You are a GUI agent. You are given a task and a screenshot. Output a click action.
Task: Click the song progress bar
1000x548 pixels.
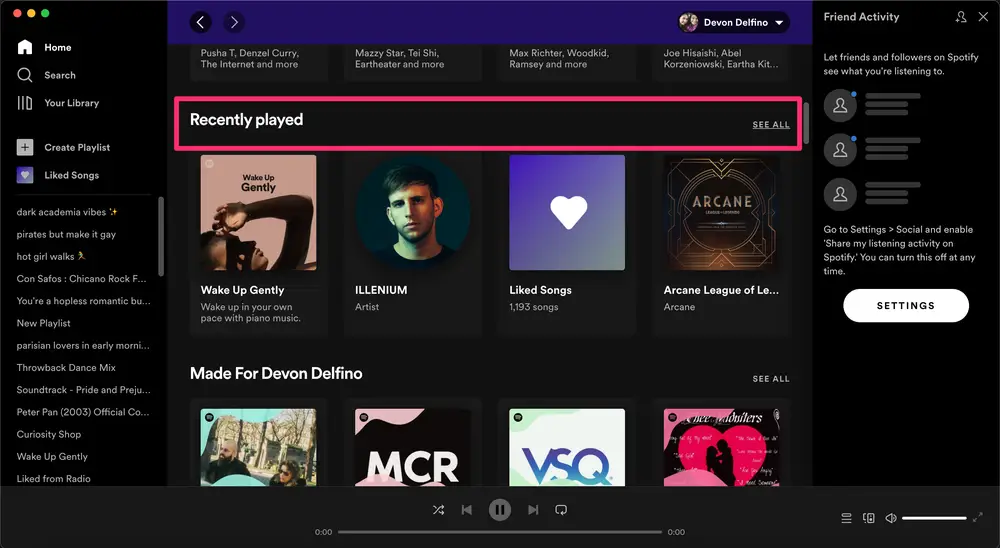tap(500, 532)
